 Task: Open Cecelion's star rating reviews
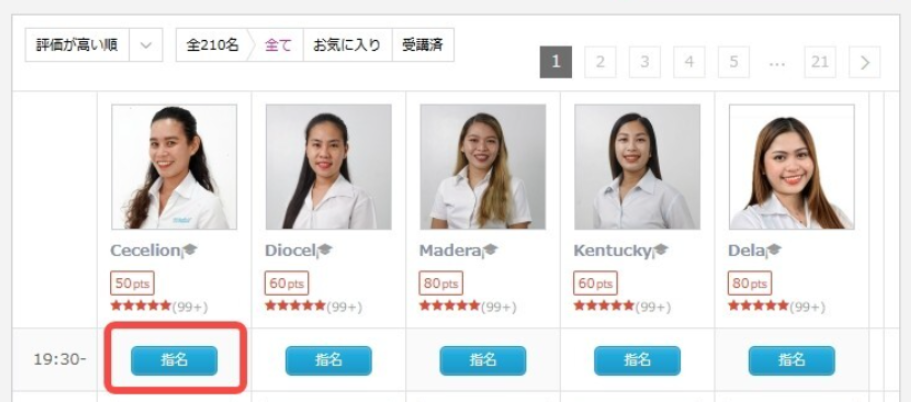coord(159,306)
